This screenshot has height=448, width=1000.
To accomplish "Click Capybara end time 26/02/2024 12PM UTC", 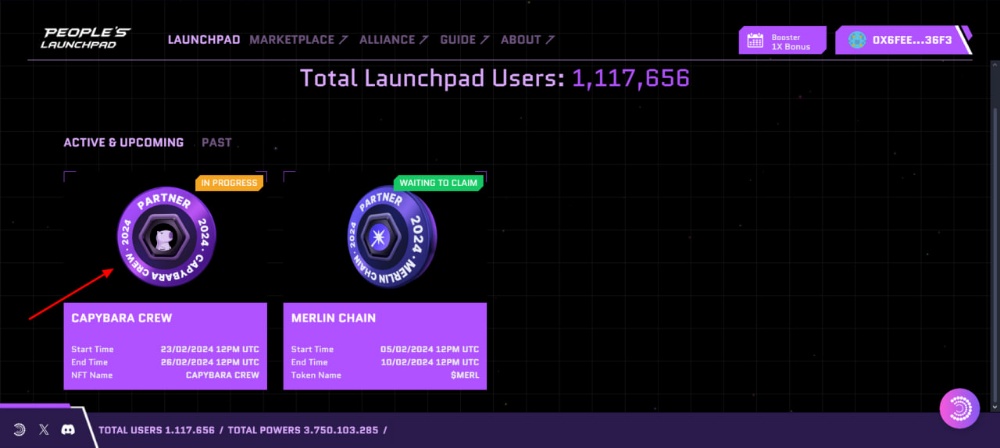I will click(210, 362).
